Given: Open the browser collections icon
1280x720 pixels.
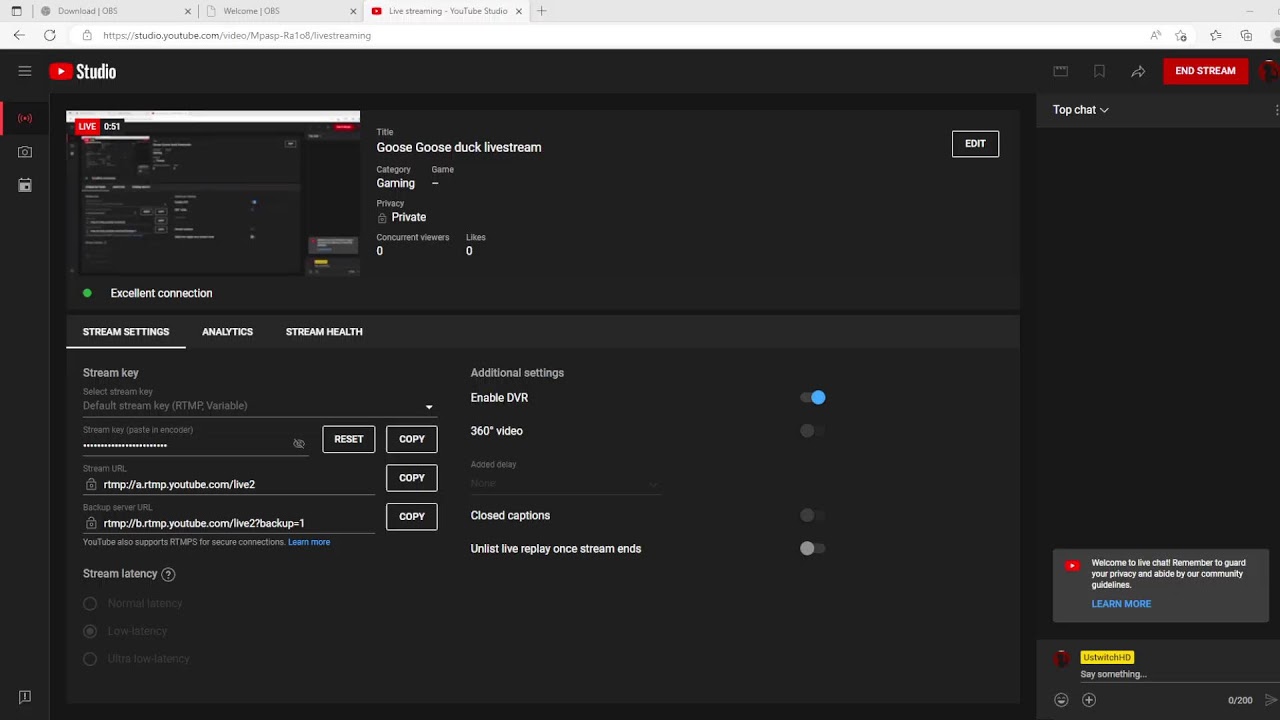Looking at the screenshot, I should click(x=1246, y=35).
